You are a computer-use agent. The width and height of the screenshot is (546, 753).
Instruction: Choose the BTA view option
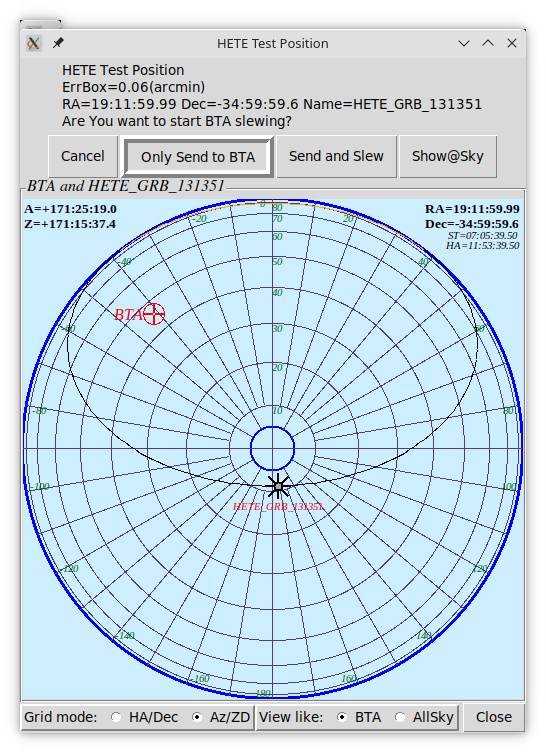click(341, 717)
